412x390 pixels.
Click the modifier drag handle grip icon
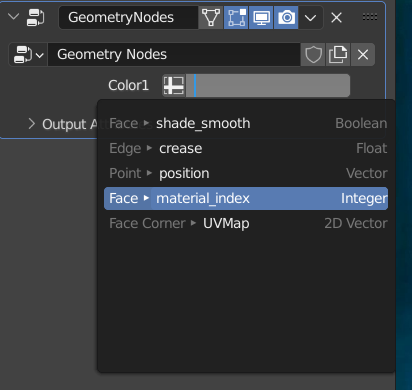click(370, 17)
